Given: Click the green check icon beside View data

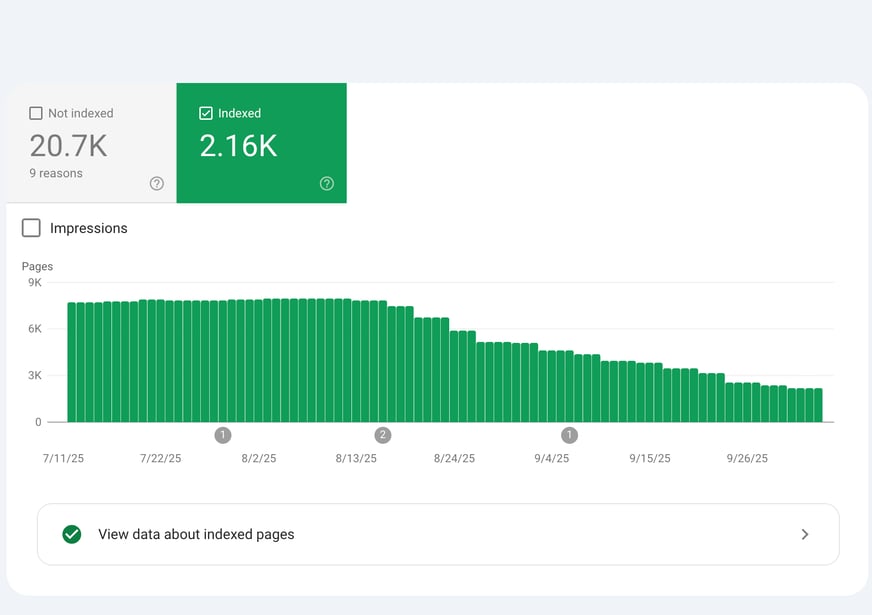Looking at the screenshot, I should 72,534.
